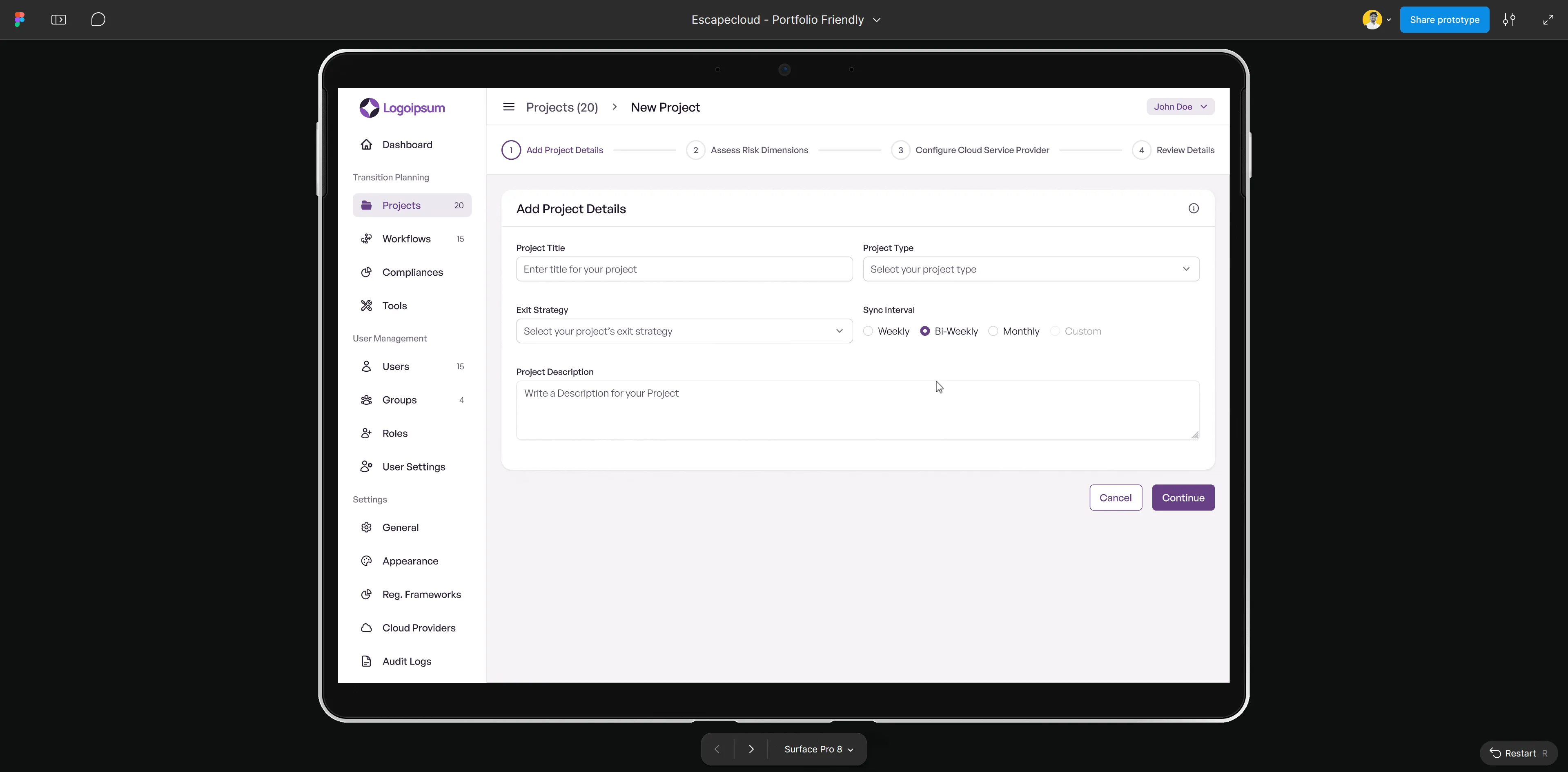
Task: Click the Projects (20) breadcrumb link
Action: [x=562, y=107]
